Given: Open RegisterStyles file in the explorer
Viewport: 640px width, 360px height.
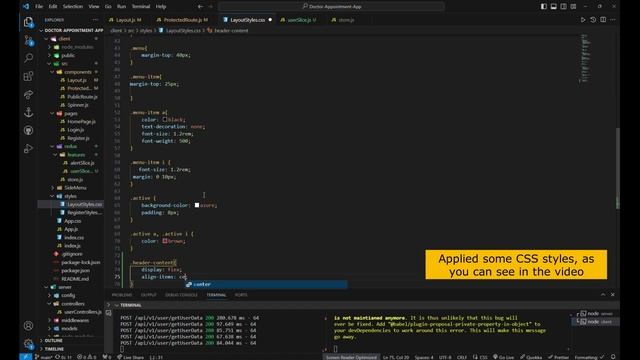Looking at the screenshot, I should pyautogui.click(x=84, y=213).
